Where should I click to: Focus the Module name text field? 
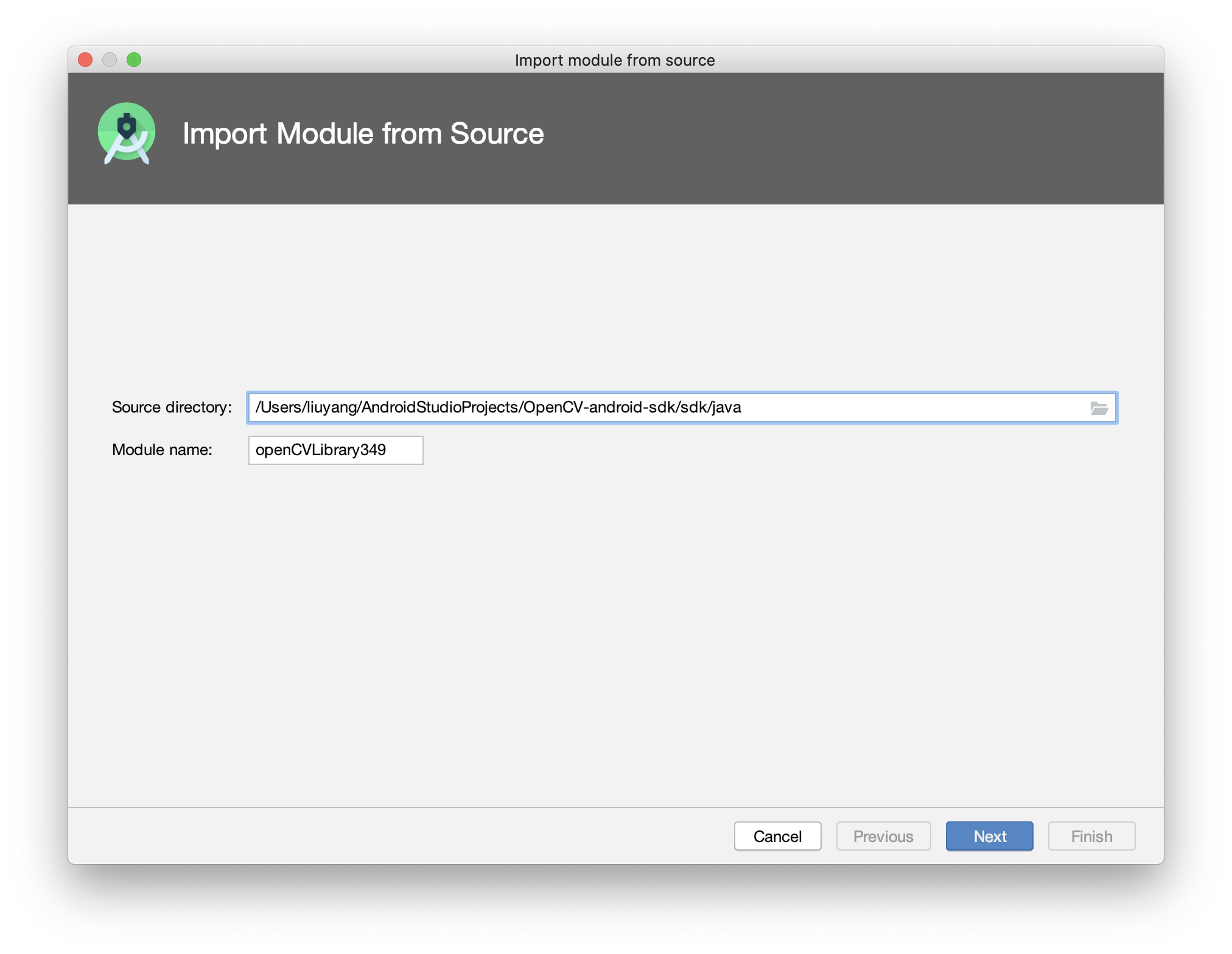335,450
